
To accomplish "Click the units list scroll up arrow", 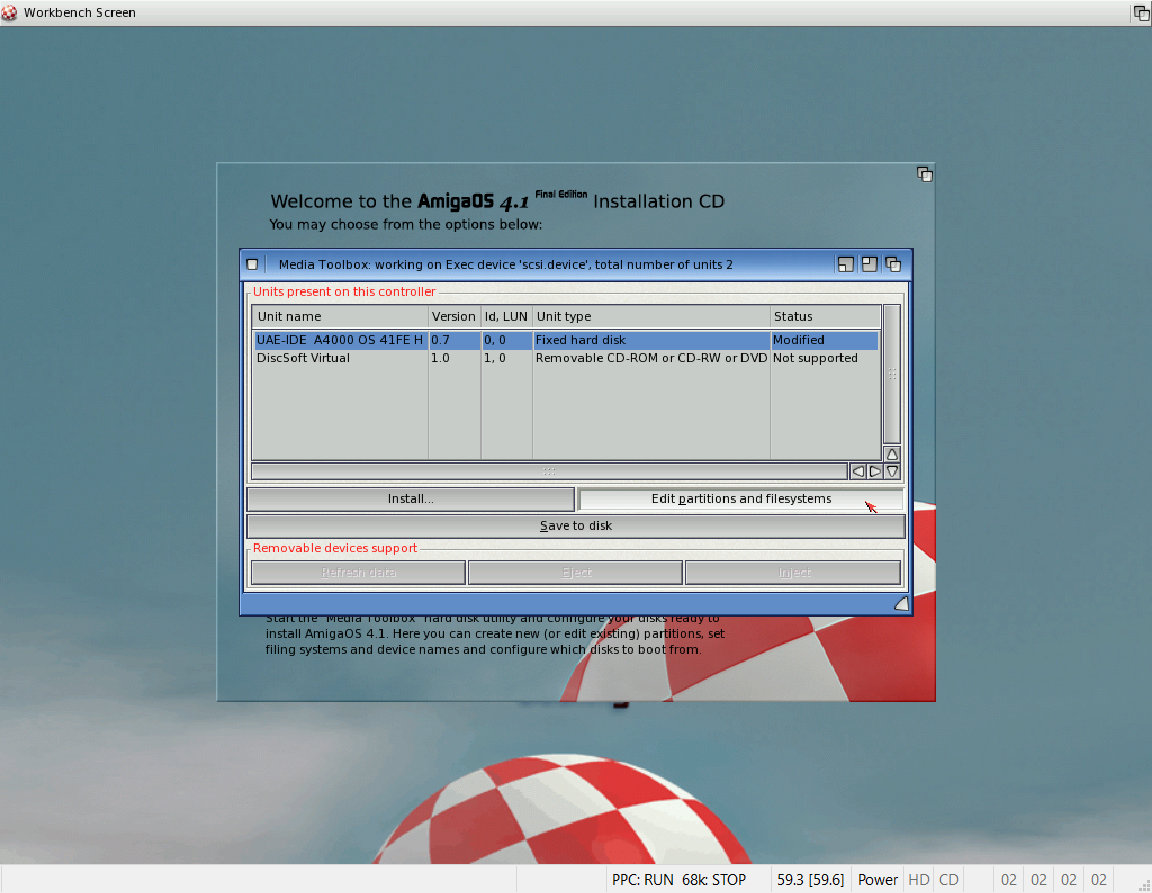I will click(x=892, y=454).
